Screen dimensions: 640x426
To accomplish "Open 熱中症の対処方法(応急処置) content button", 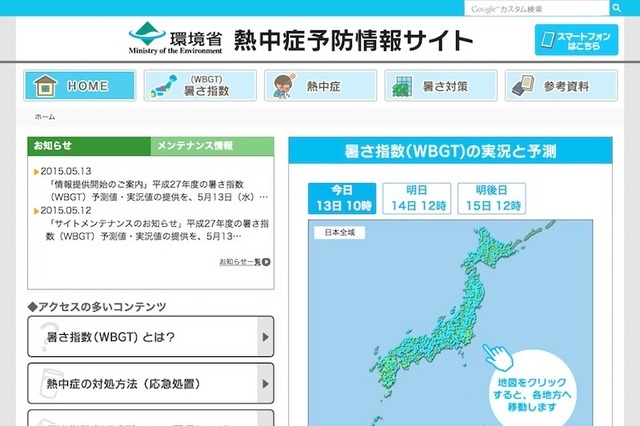I will coord(151,384).
